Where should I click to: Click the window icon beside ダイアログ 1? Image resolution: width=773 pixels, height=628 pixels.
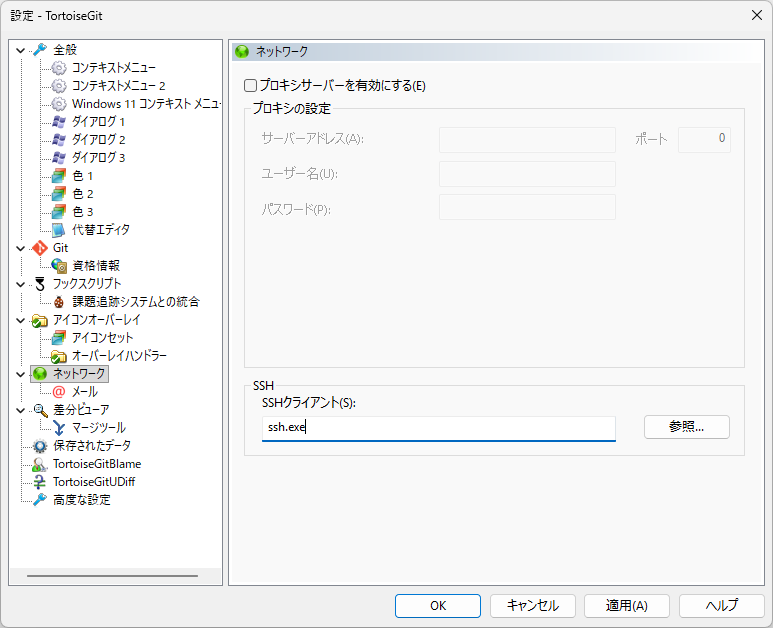59,122
